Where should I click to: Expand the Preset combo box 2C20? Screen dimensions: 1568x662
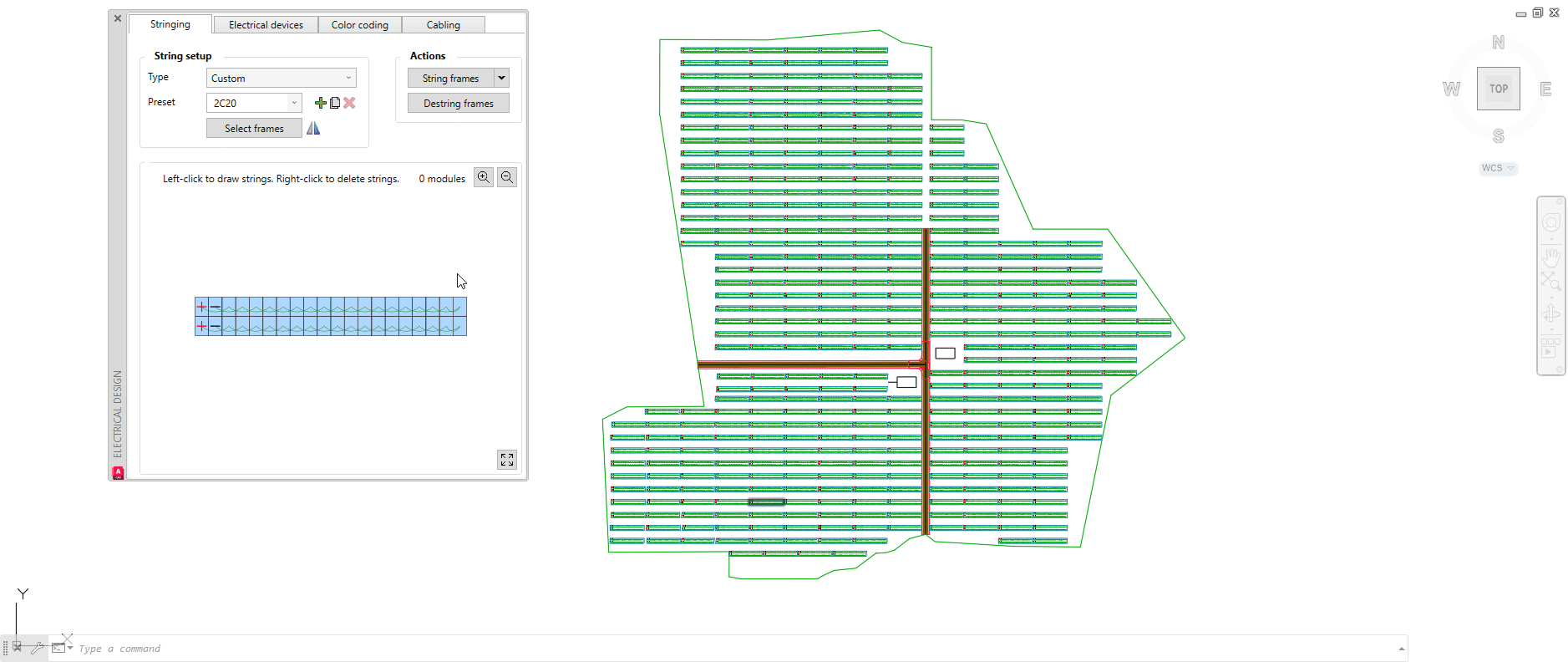294,103
